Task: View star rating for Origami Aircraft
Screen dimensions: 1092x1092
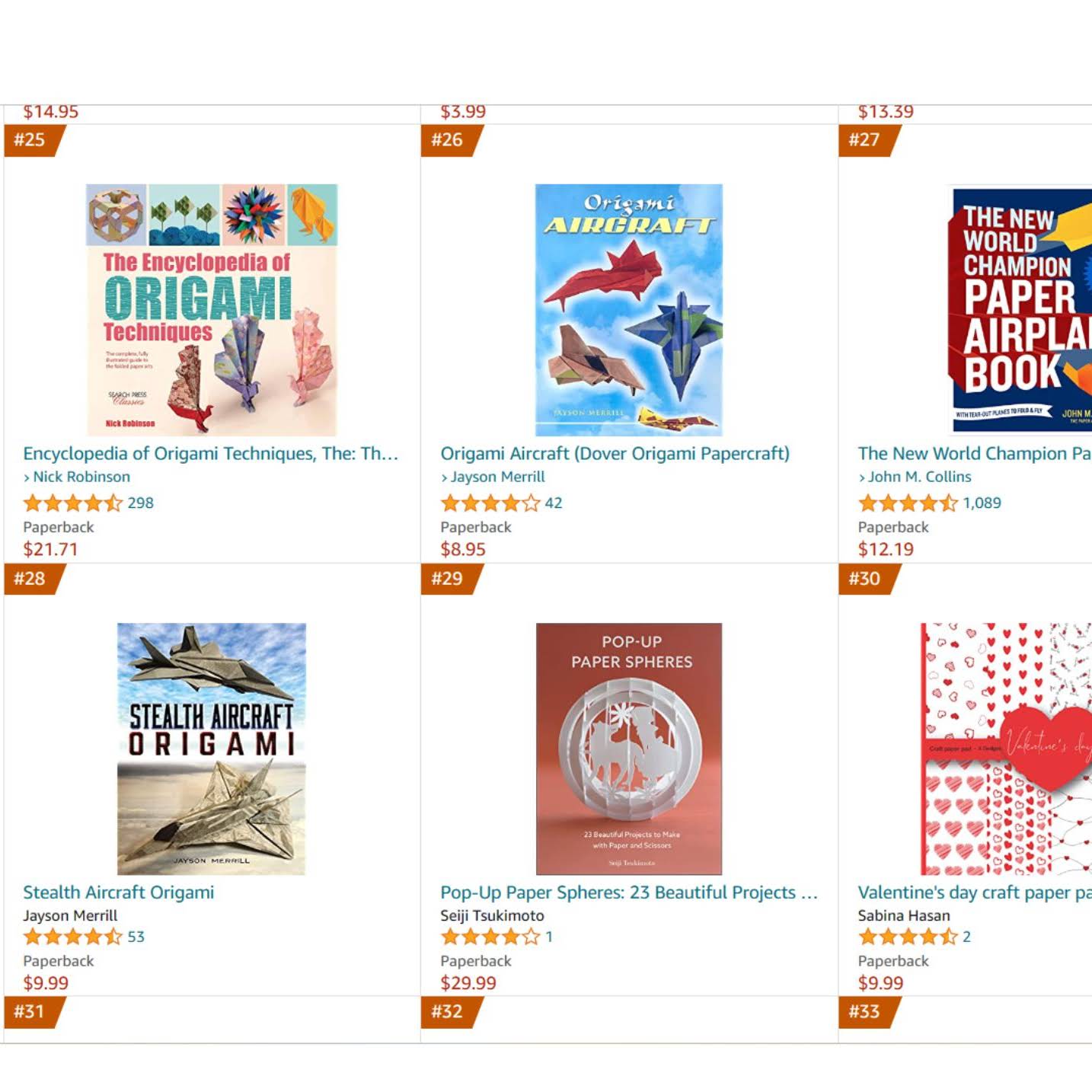Action: 490,503
